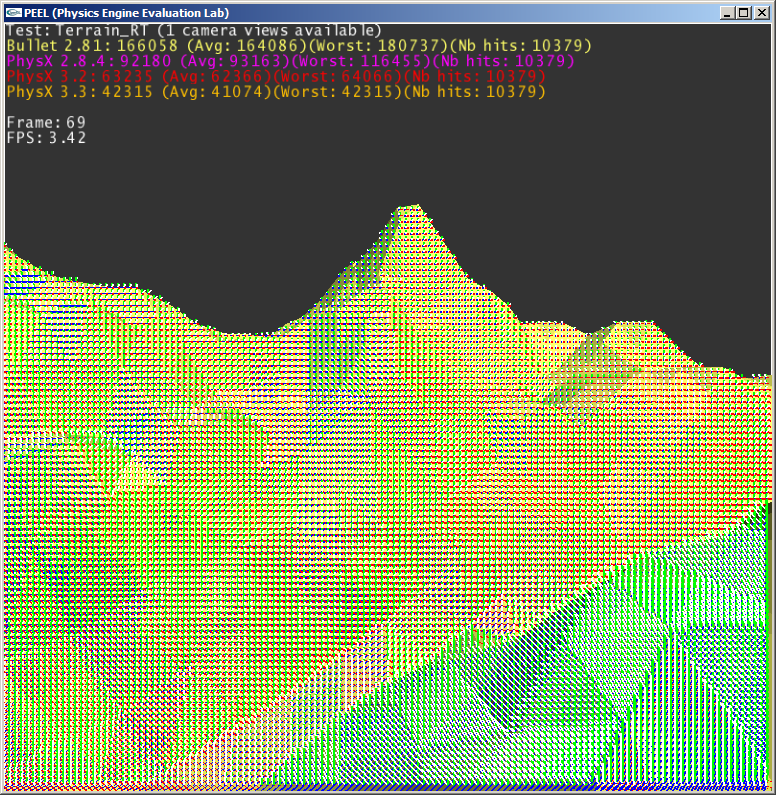Click the 'FPS: 3.42' readout
Viewport: 776px width, 795px height.
tap(46, 138)
